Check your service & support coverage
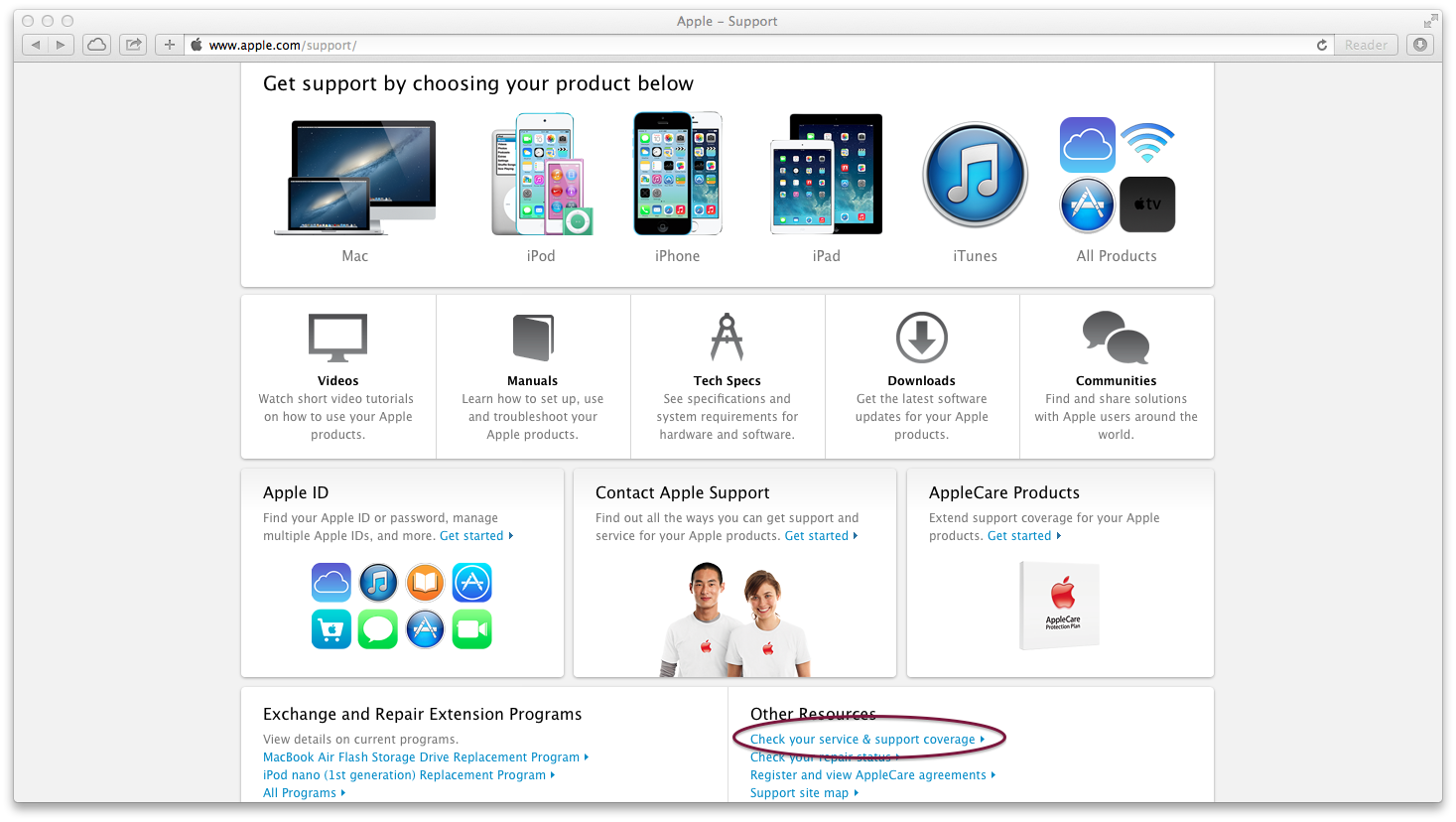Screen dimensions: 1456x822 click(x=862, y=739)
